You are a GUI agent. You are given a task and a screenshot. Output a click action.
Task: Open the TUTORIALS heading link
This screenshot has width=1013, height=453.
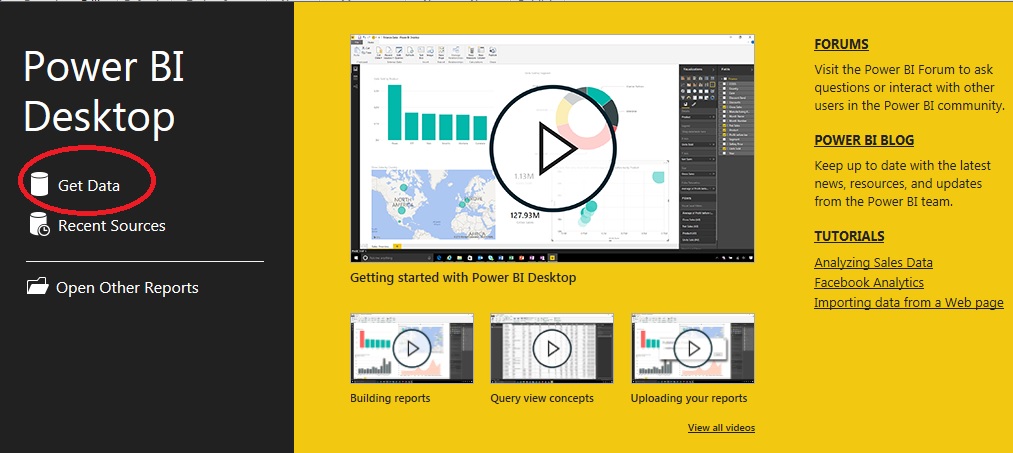849,237
